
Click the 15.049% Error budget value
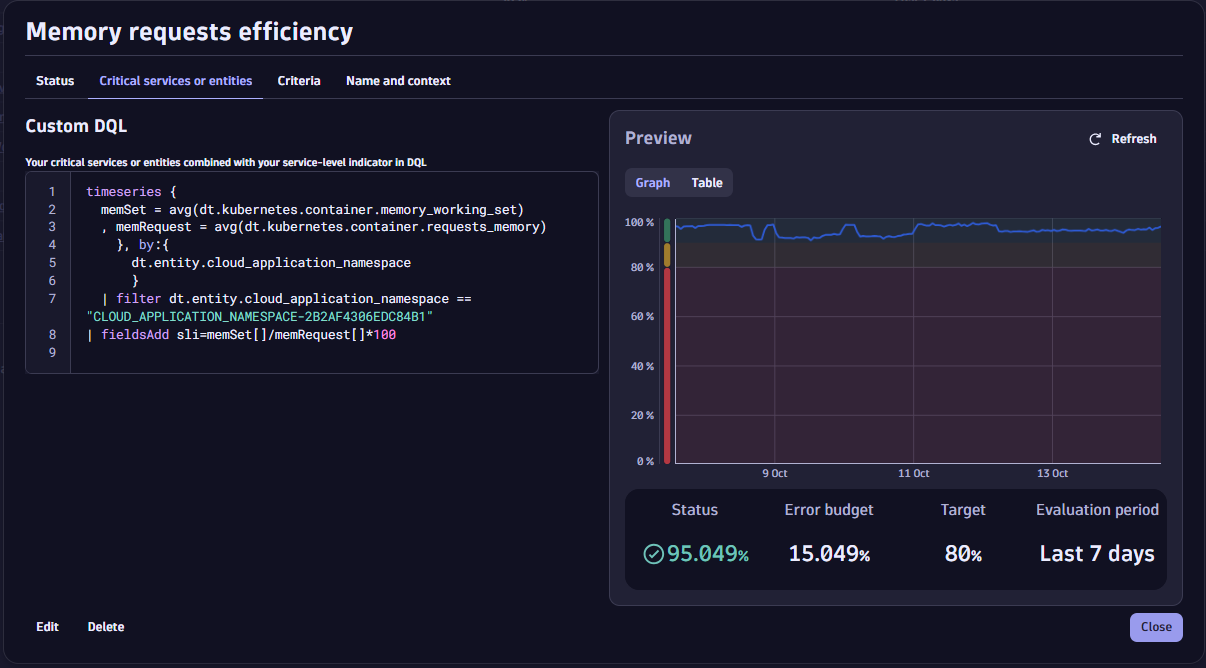828,553
